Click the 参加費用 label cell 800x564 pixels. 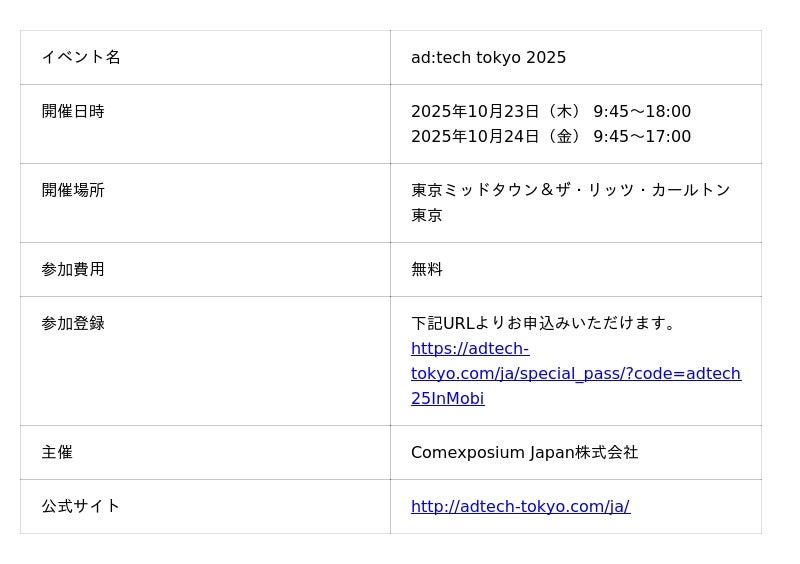(x=73, y=270)
